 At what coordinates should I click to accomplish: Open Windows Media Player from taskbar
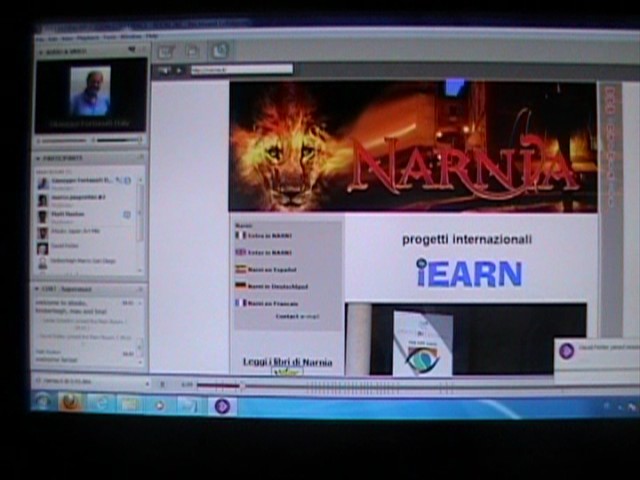click(160, 405)
